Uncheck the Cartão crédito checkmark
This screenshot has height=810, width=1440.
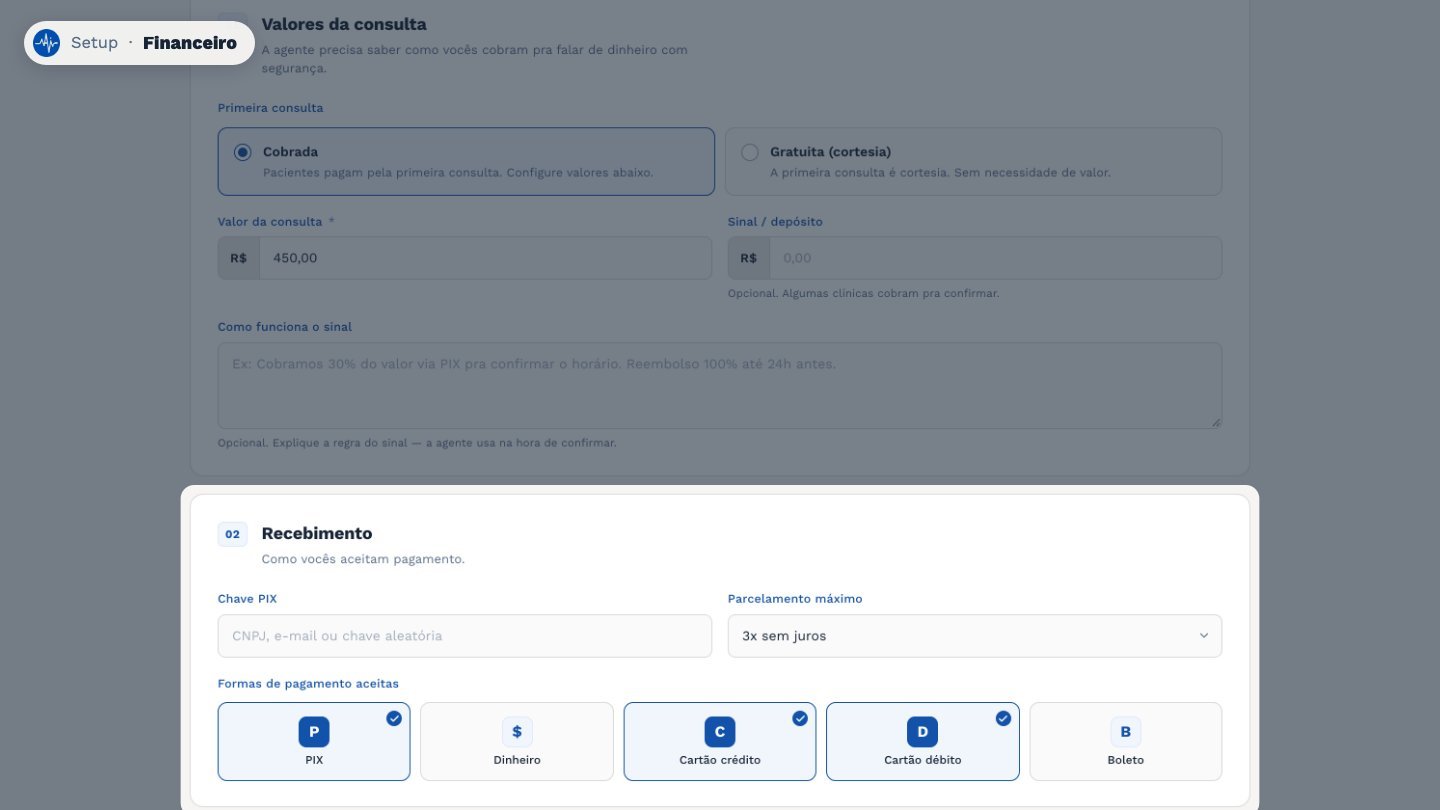[800, 718]
